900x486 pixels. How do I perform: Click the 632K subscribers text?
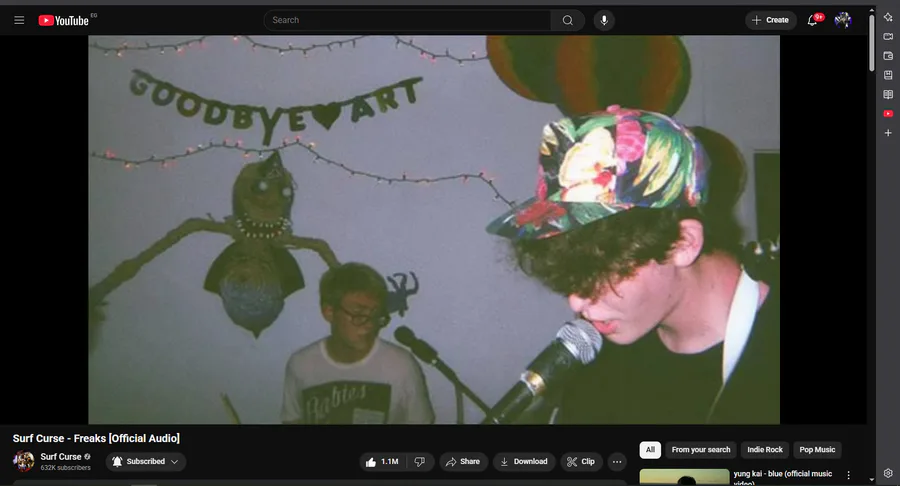pos(65,468)
